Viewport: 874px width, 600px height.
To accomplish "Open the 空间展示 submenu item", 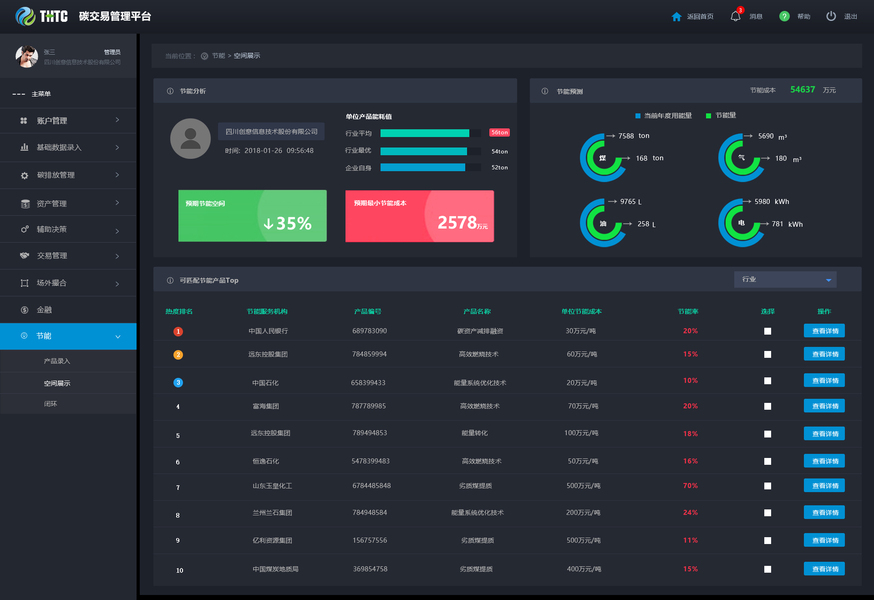I will point(68,383).
